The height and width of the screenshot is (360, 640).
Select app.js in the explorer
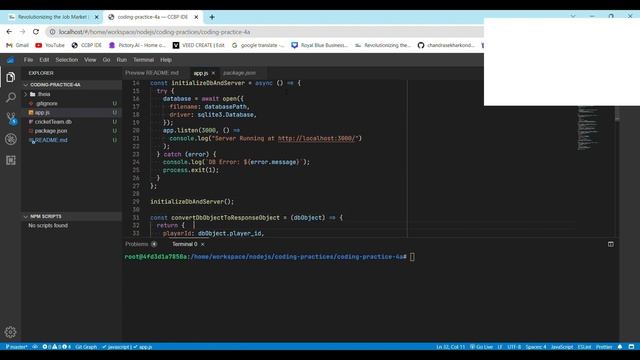pyautogui.click(x=71, y=113)
